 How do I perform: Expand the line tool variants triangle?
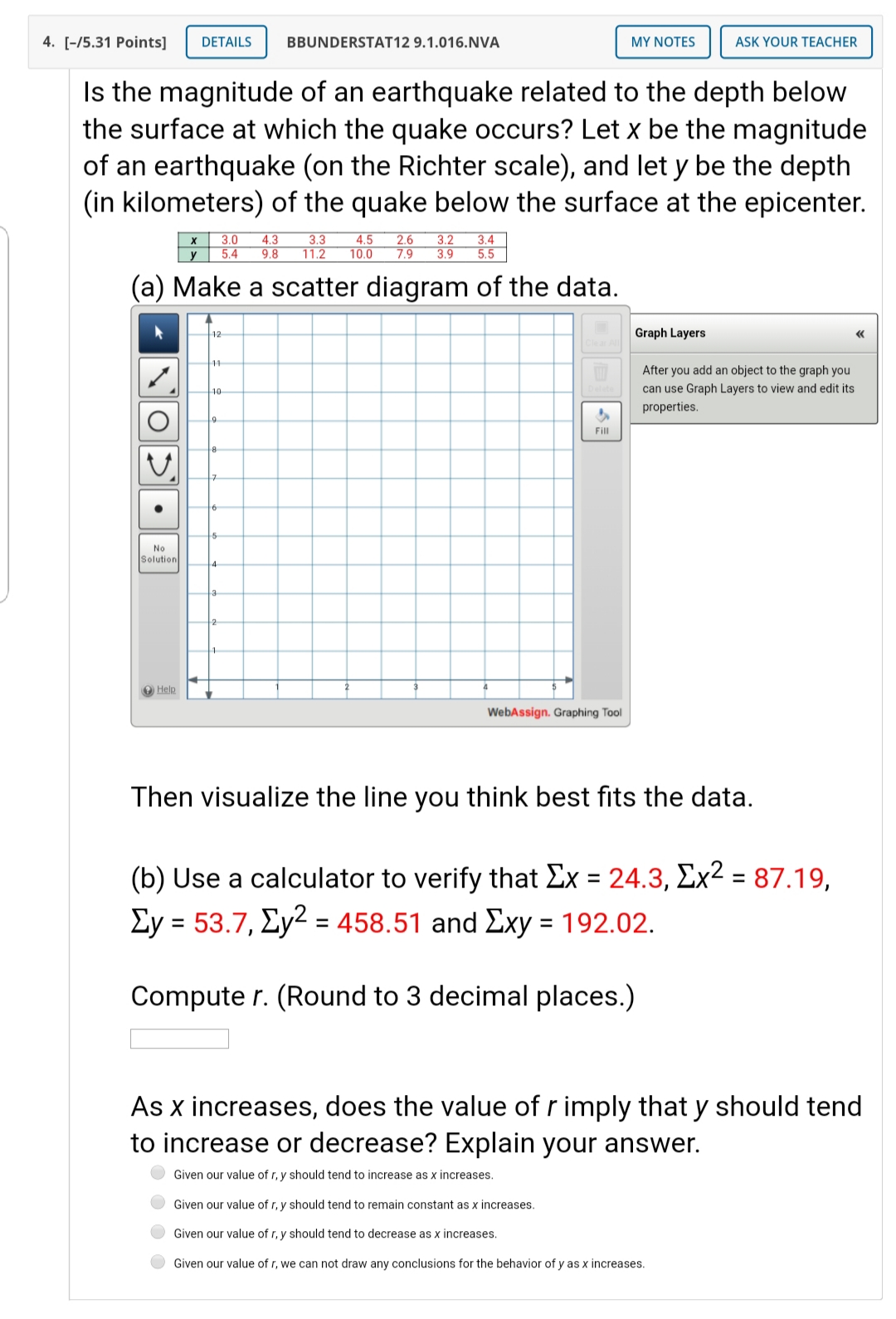173,392
